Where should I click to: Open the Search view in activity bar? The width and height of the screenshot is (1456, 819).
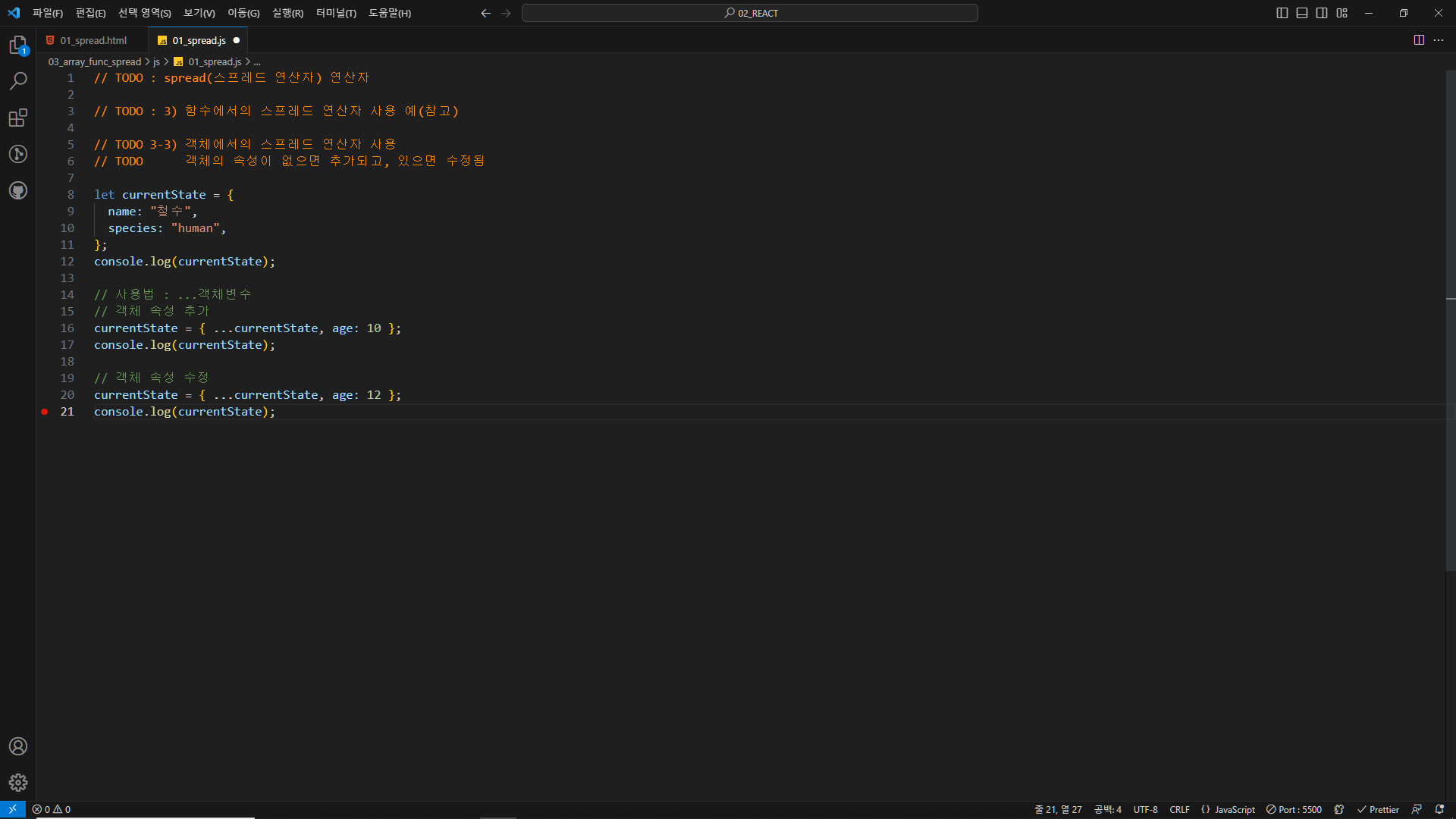(18, 81)
